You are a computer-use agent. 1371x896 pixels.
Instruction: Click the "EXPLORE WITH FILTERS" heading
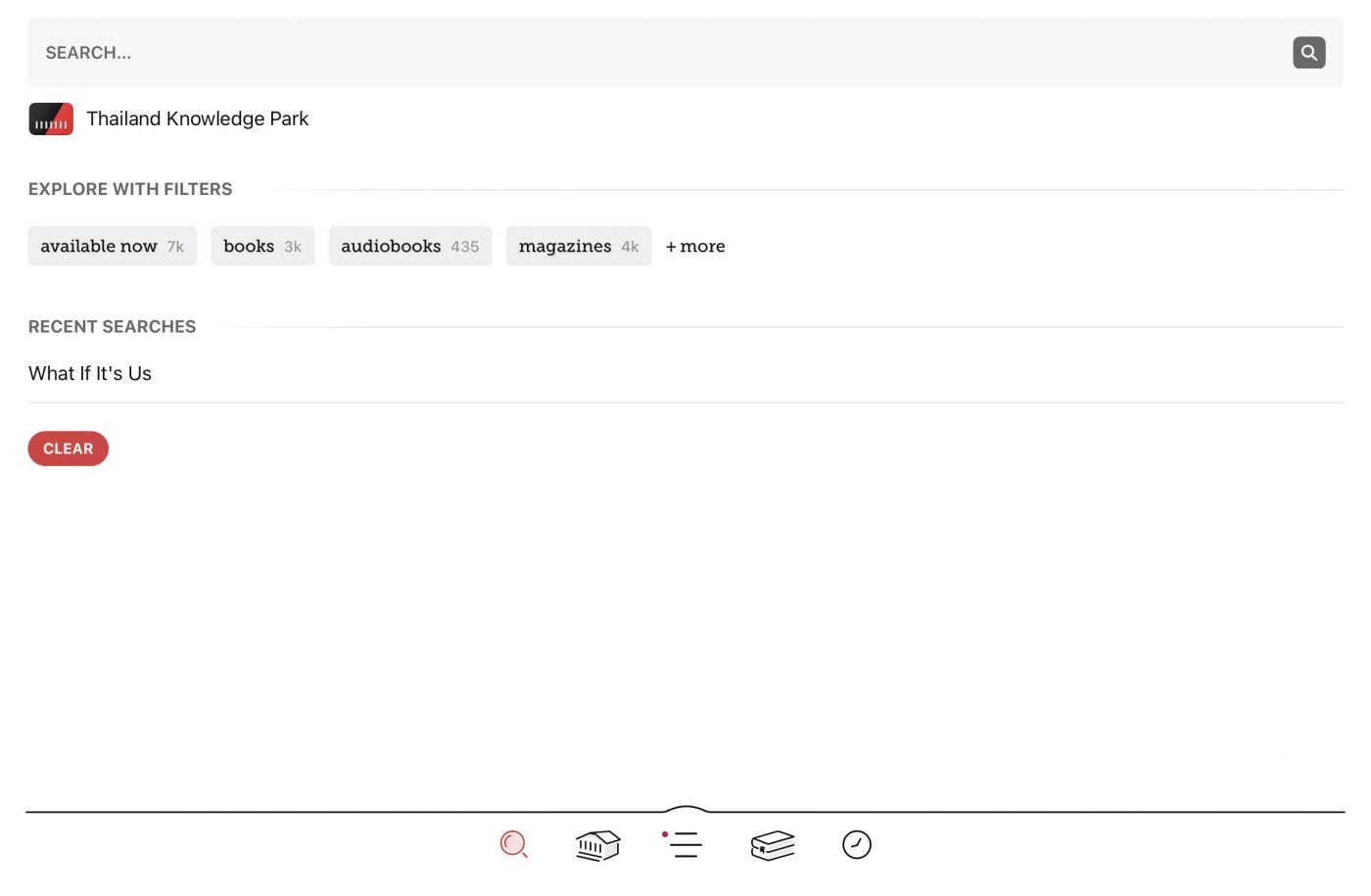point(130,190)
